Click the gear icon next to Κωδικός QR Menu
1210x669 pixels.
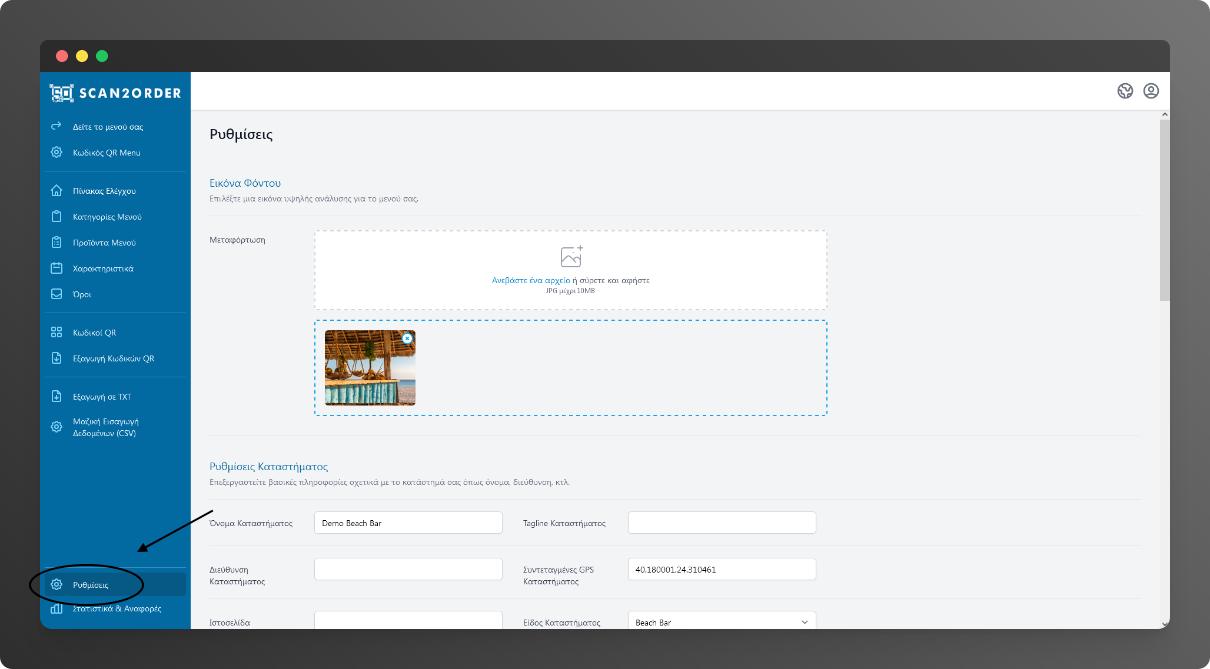point(57,153)
